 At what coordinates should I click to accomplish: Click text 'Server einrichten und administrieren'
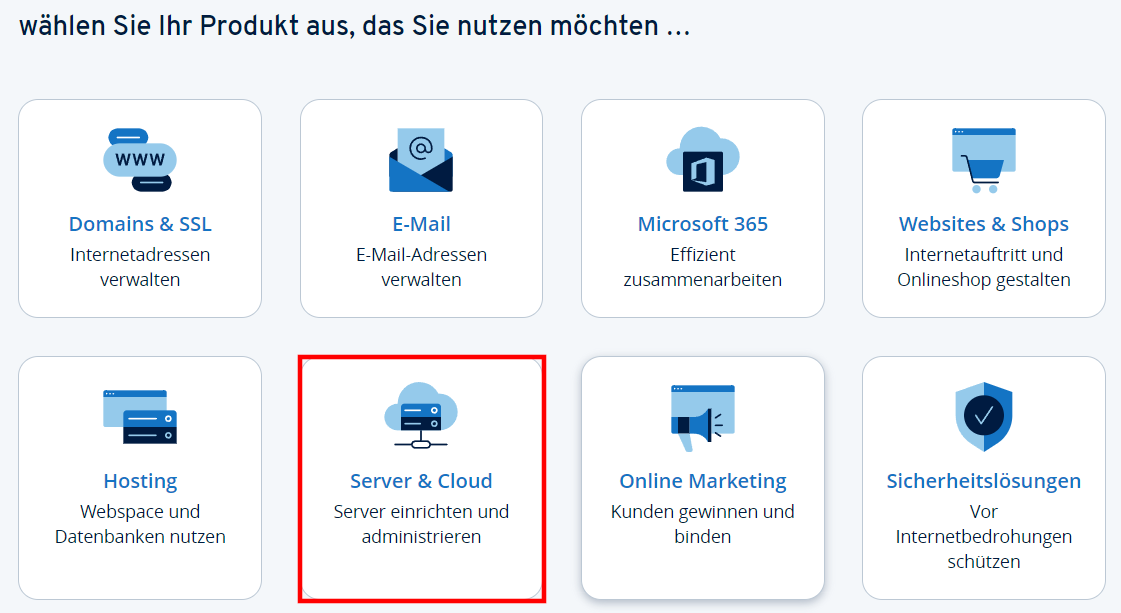click(421, 524)
